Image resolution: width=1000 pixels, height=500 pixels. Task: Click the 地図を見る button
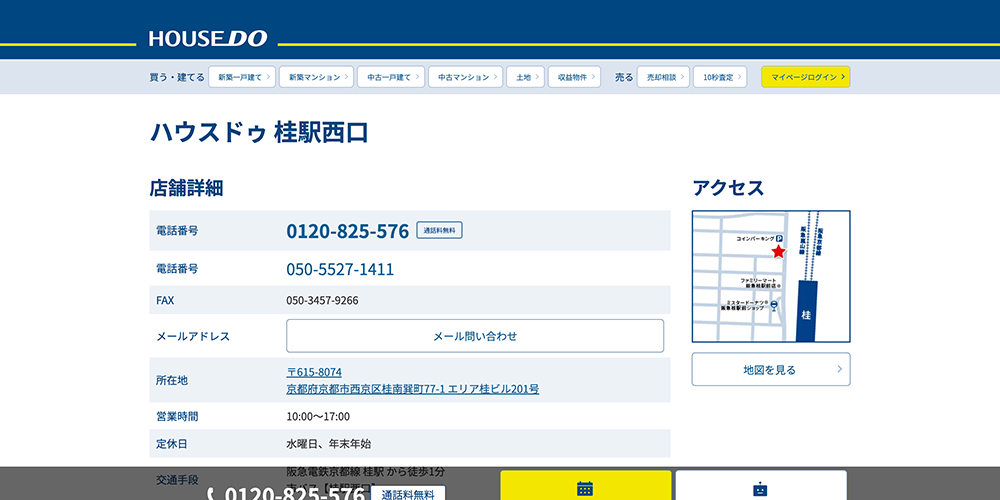[x=771, y=369]
